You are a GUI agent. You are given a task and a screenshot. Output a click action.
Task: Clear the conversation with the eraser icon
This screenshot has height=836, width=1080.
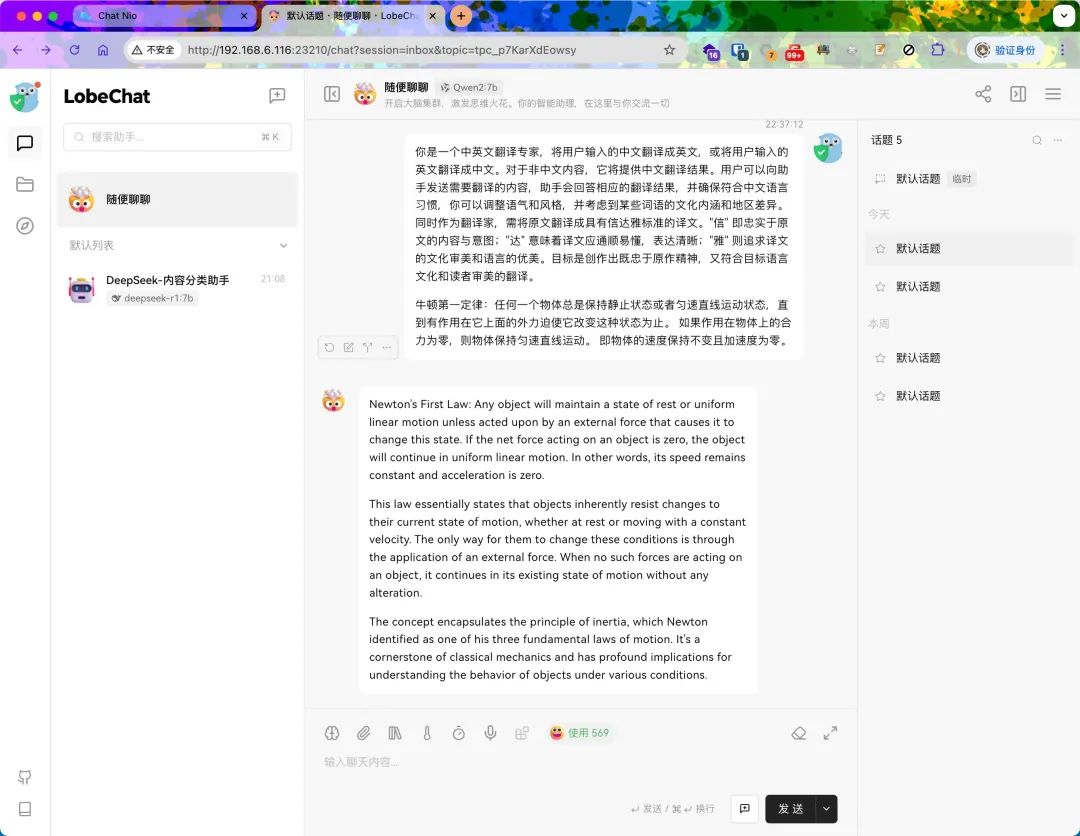pos(798,732)
